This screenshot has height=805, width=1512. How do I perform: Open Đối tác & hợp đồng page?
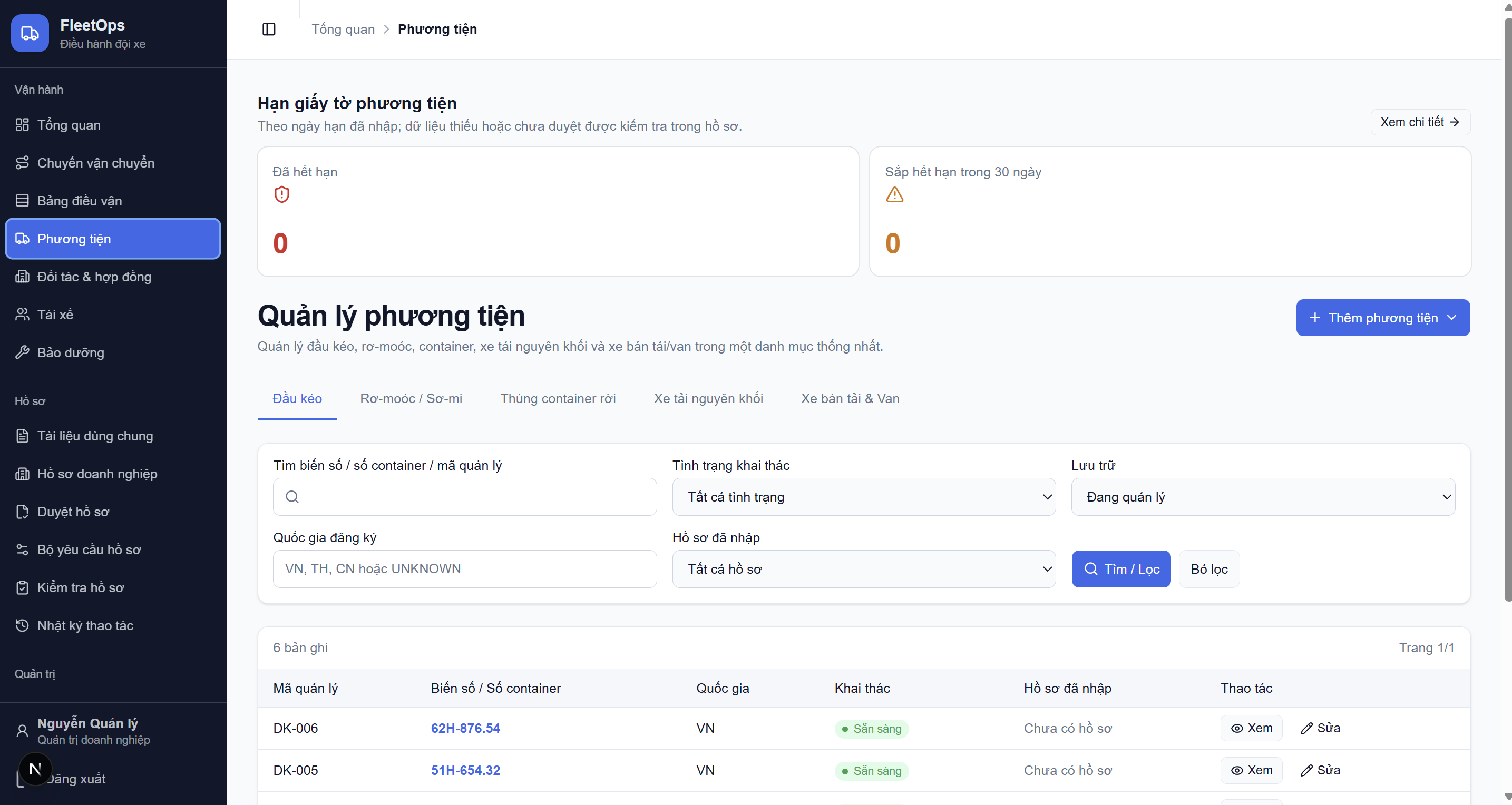(113, 277)
